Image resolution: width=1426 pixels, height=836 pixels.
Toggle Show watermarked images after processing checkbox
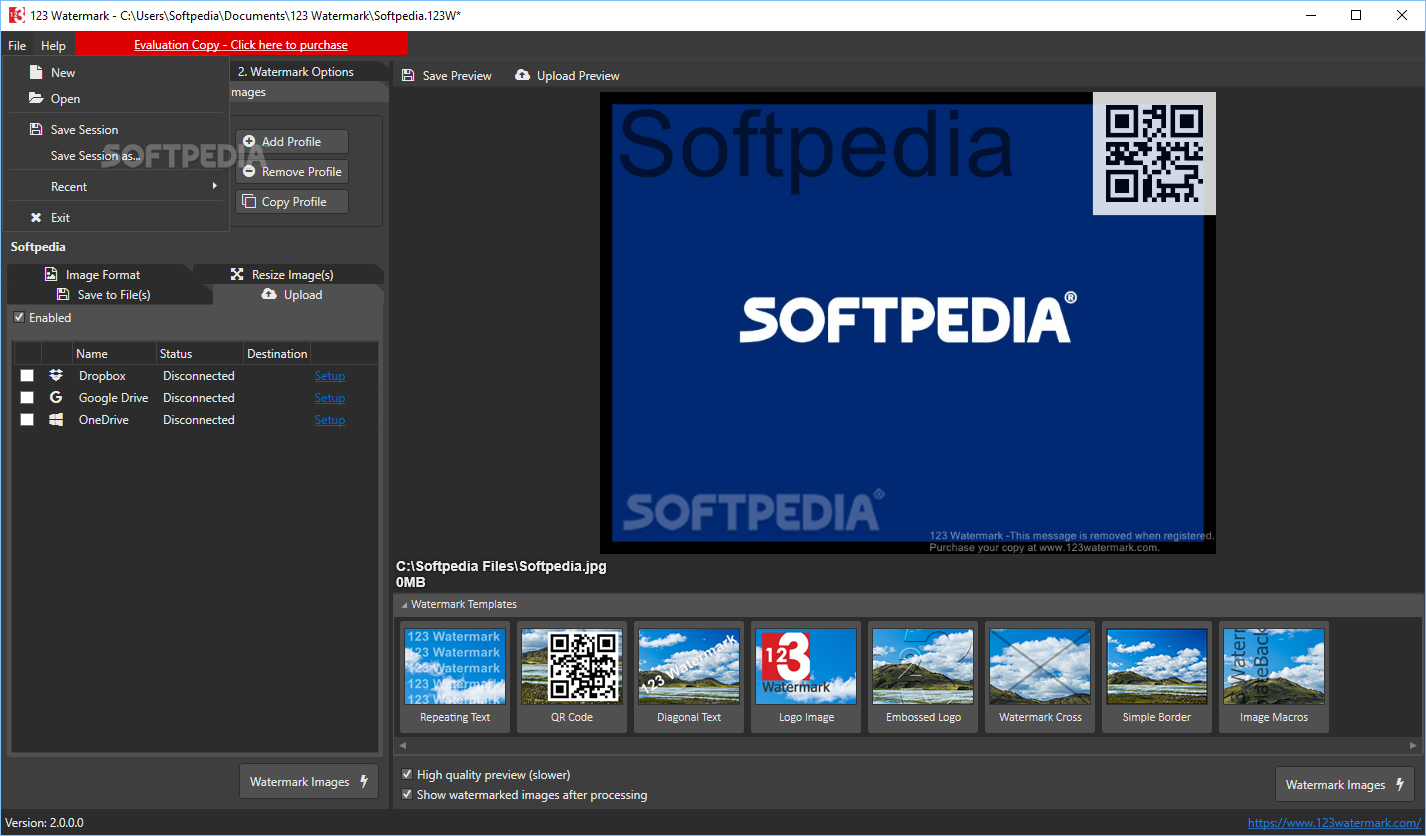coord(407,795)
